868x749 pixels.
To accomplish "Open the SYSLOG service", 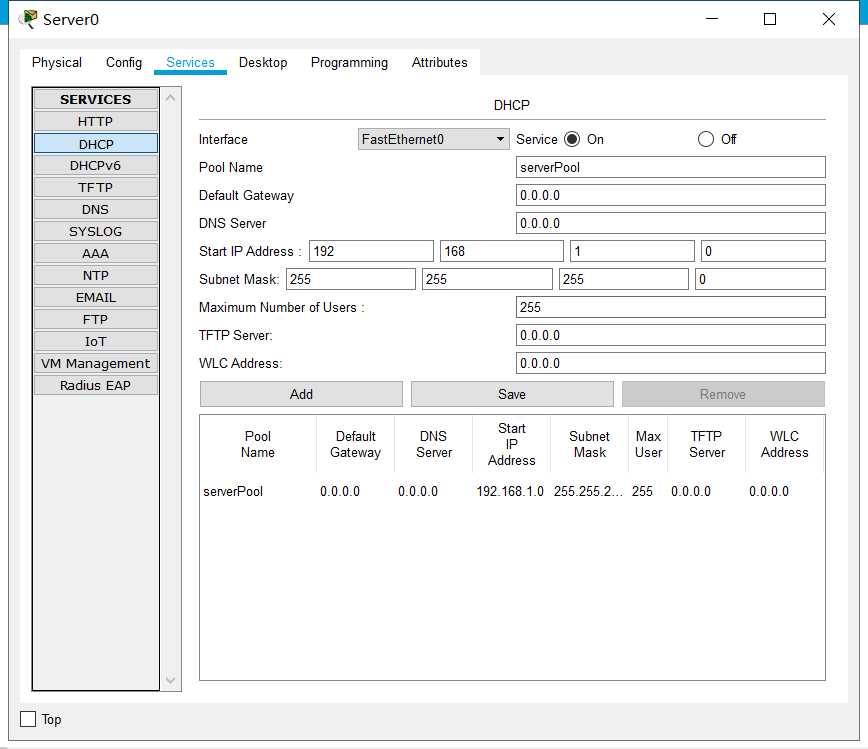I will [96, 231].
